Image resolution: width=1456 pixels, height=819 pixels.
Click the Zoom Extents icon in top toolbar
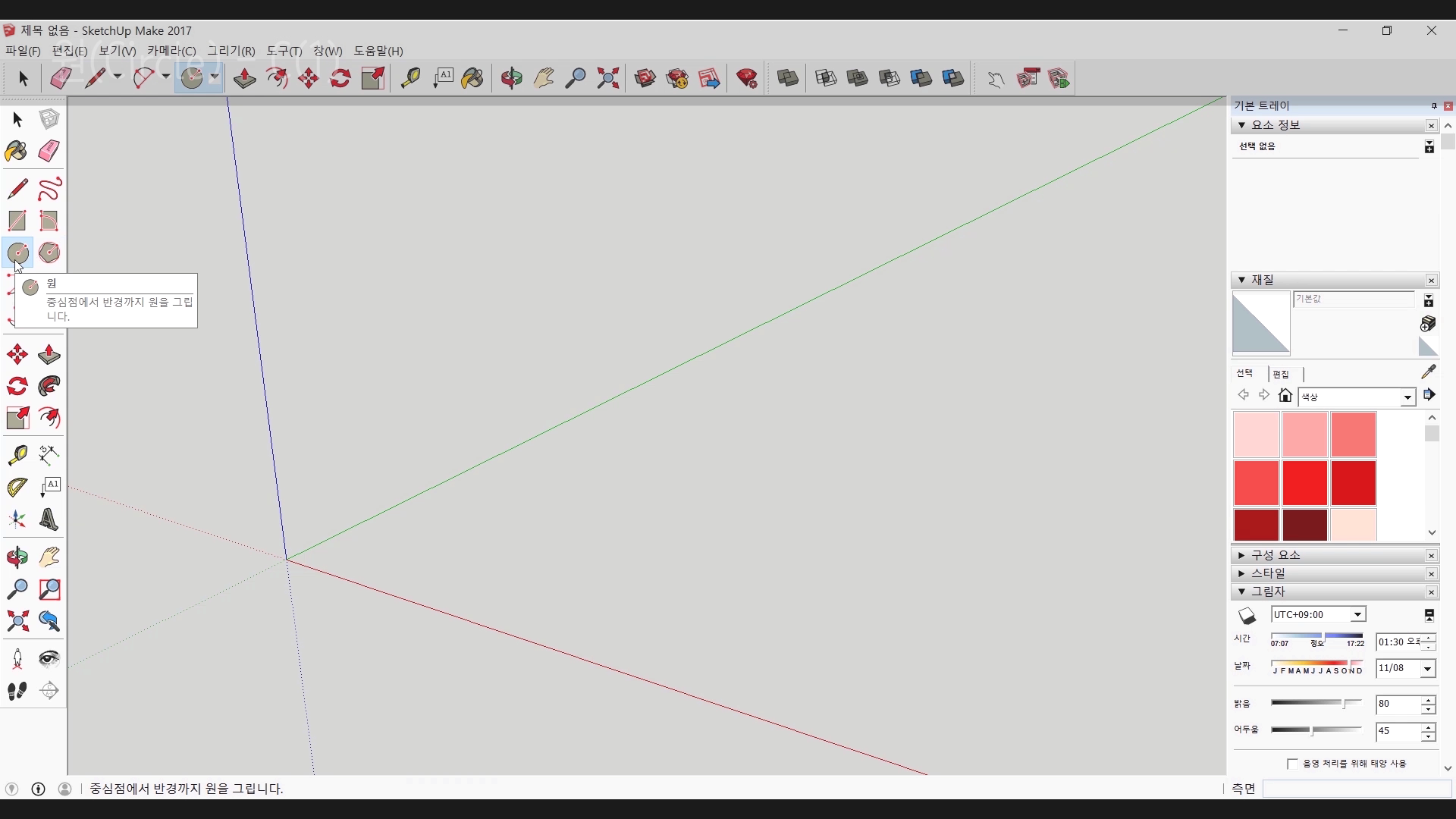coord(607,78)
